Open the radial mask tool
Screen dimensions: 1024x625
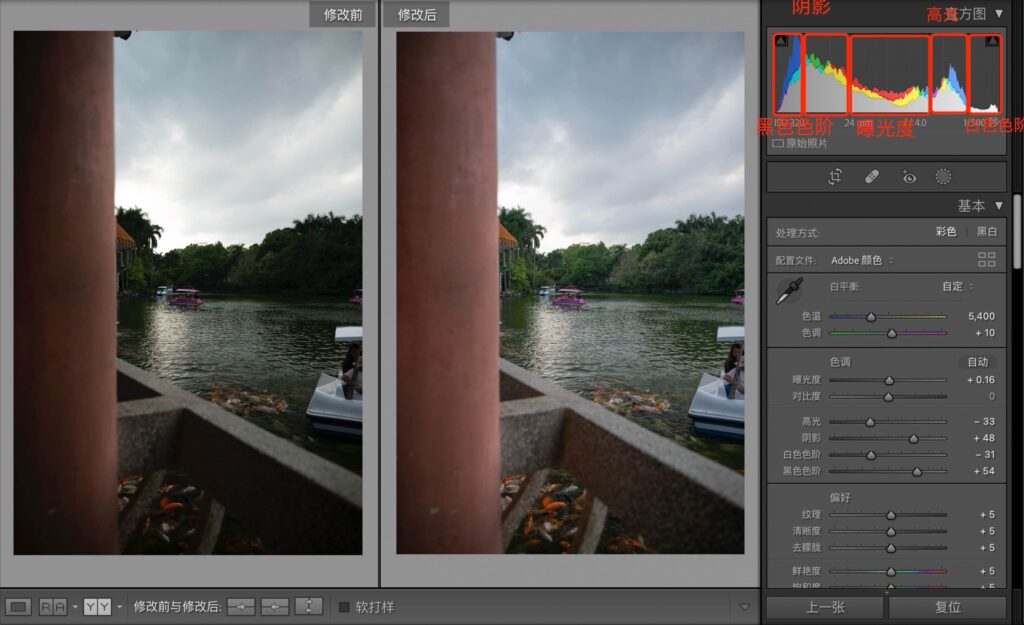(x=943, y=177)
